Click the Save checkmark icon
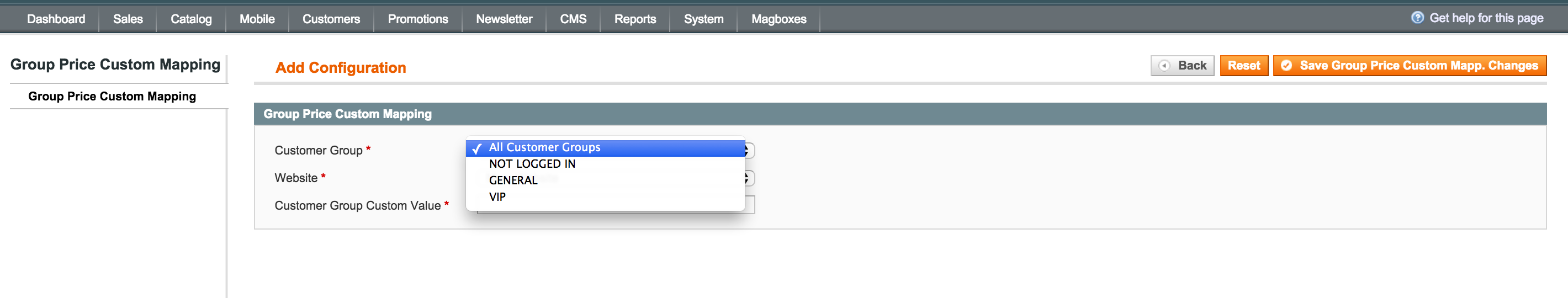Image resolution: width=1568 pixels, height=298 pixels. 1286,66
